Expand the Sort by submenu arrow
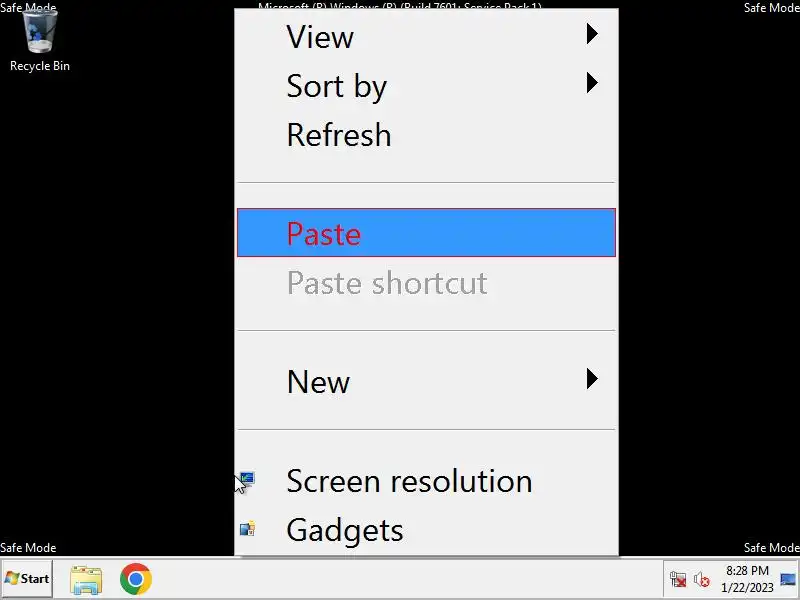Image resolution: width=800 pixels, height=600 pixels. tap(592, 84)
